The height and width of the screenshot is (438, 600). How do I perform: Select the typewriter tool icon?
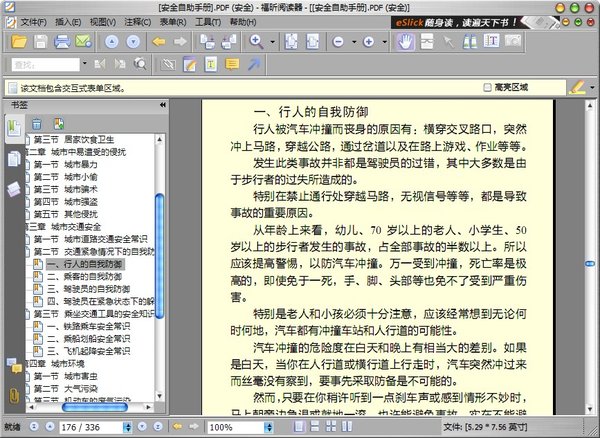[211, 64]
